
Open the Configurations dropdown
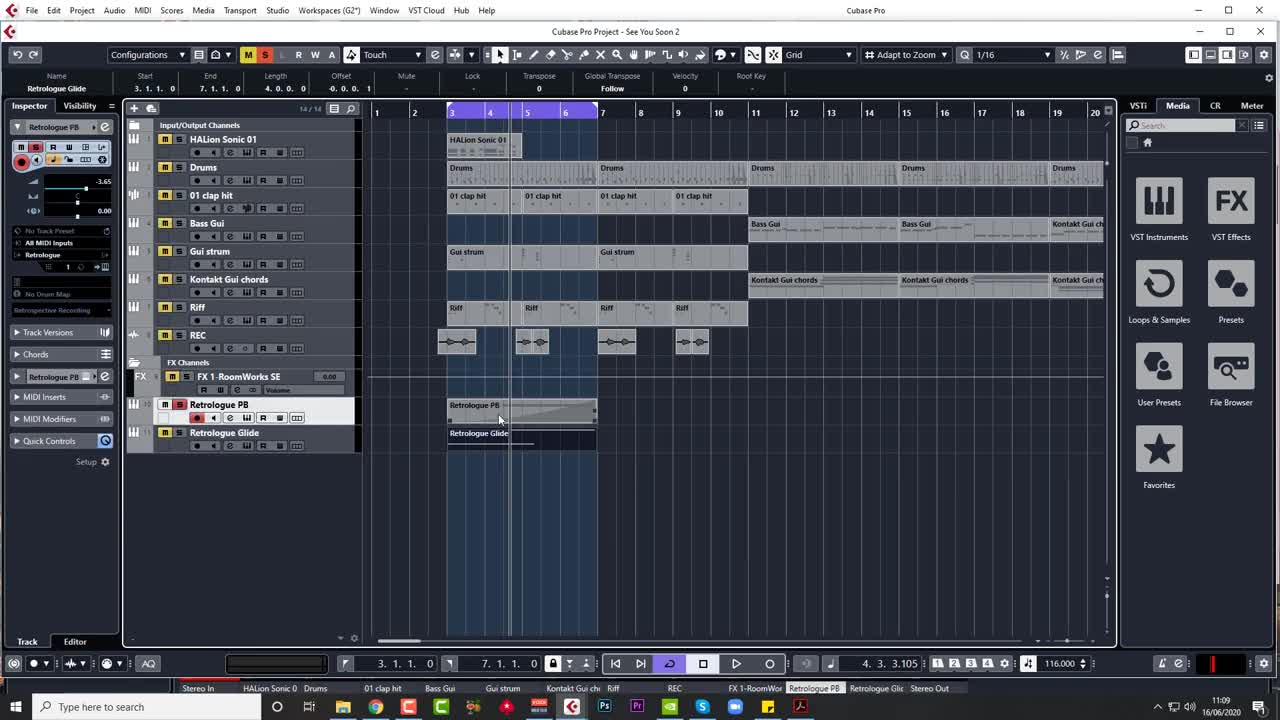(x=148, y=55)
